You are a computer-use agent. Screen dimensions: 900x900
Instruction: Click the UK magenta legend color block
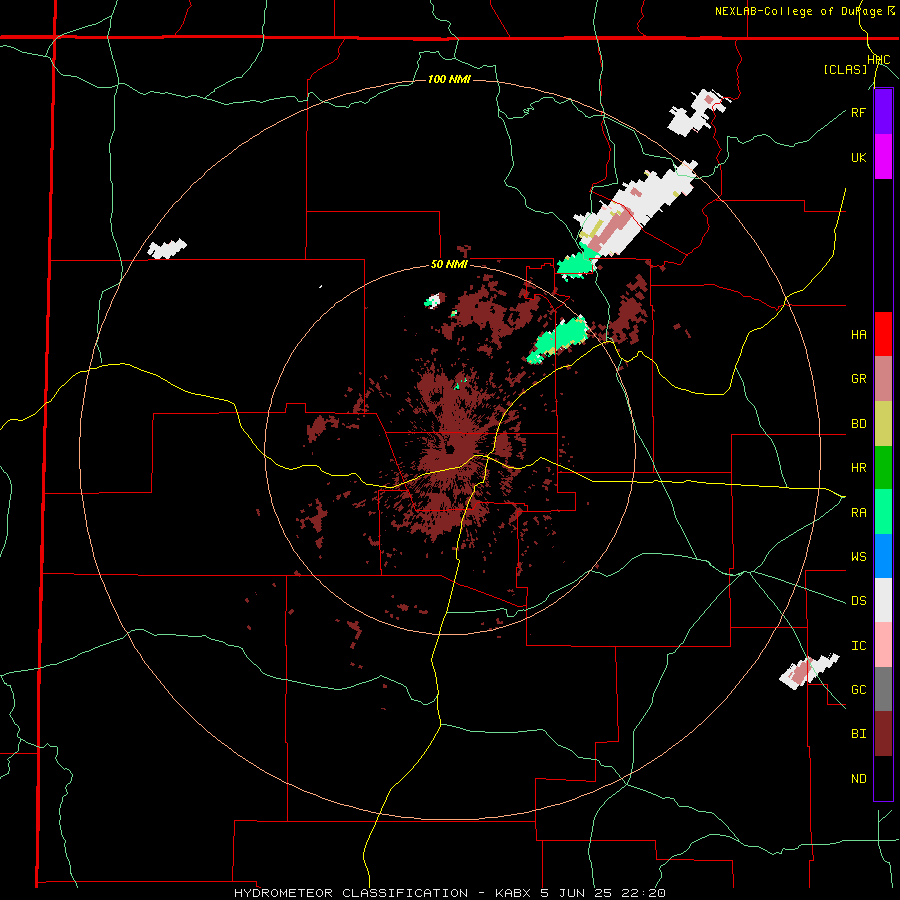883,157
